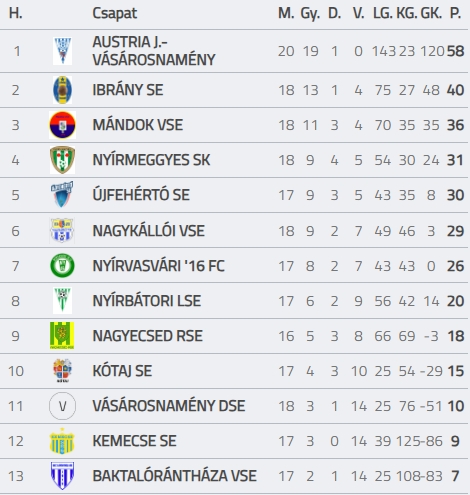Open the Kemecse SE yellow-blue crest
The width and height of the screenshot is (470, 495).
tap(62, 441)
